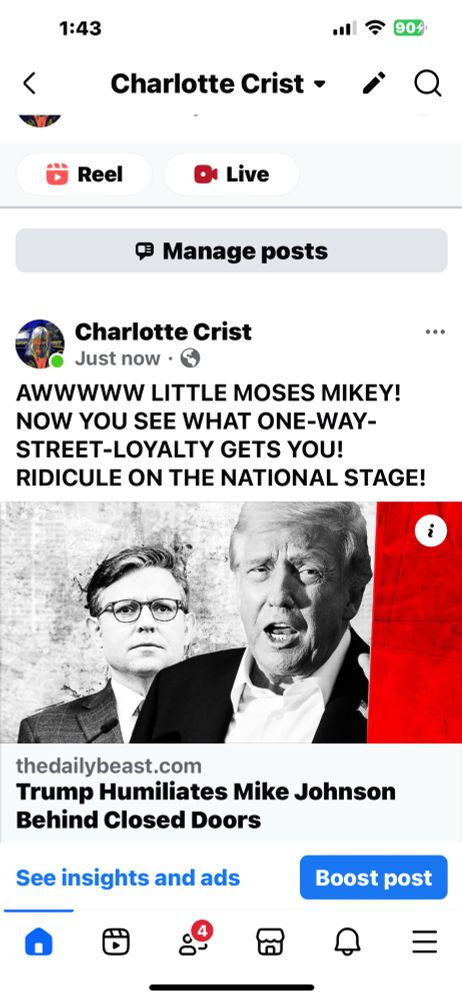Viewport: 462px width, 1000px height.
Task: Tap the Manage posts button
Action: coord(231,251)
